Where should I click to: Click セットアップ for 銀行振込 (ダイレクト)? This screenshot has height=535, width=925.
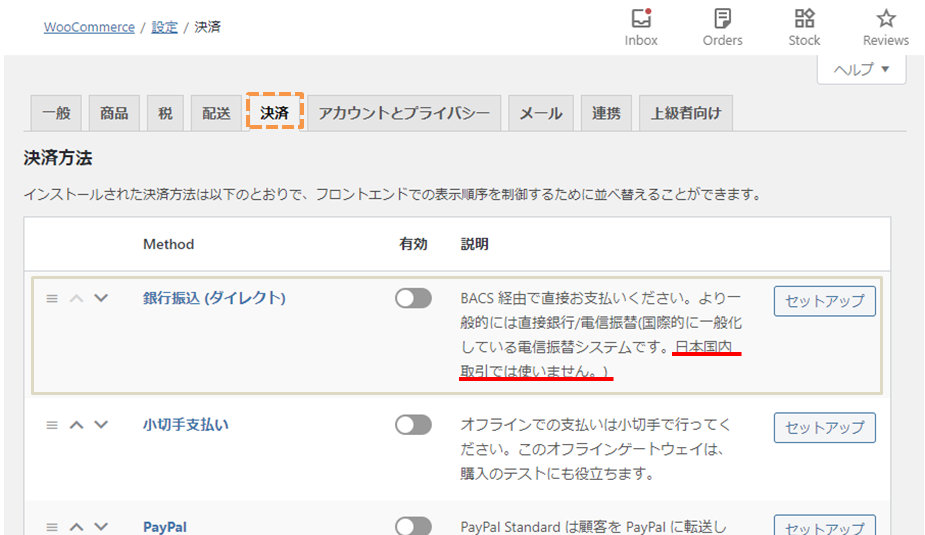tap(824, 301)
